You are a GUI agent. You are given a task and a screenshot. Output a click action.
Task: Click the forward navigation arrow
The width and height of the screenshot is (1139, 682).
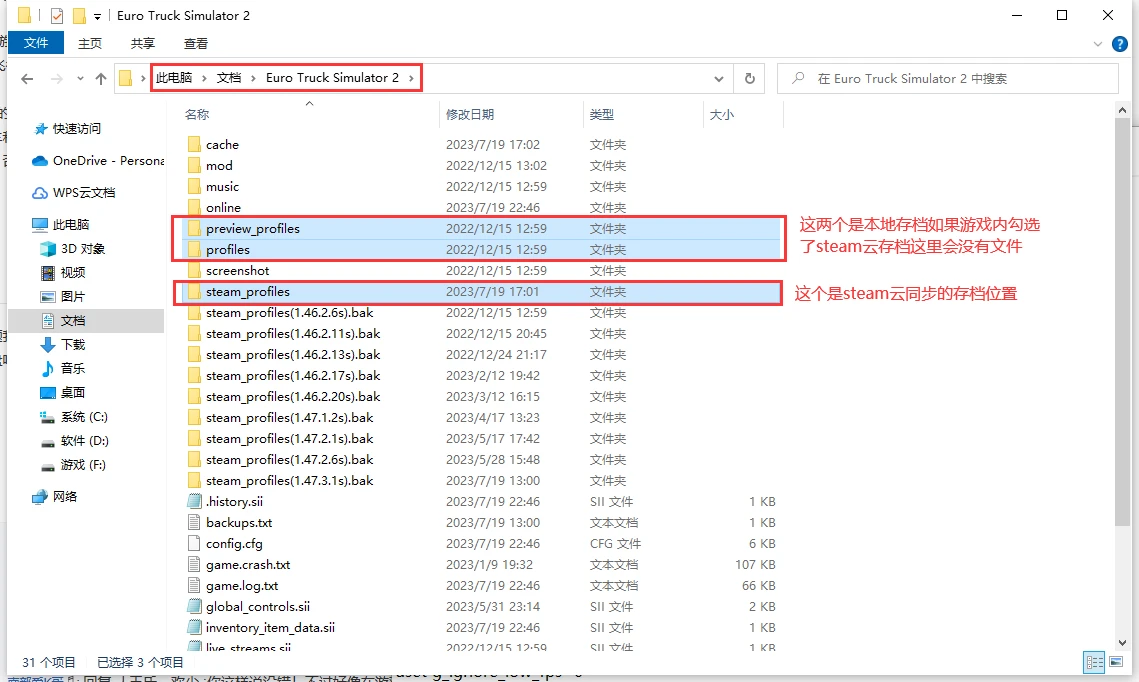56,78
